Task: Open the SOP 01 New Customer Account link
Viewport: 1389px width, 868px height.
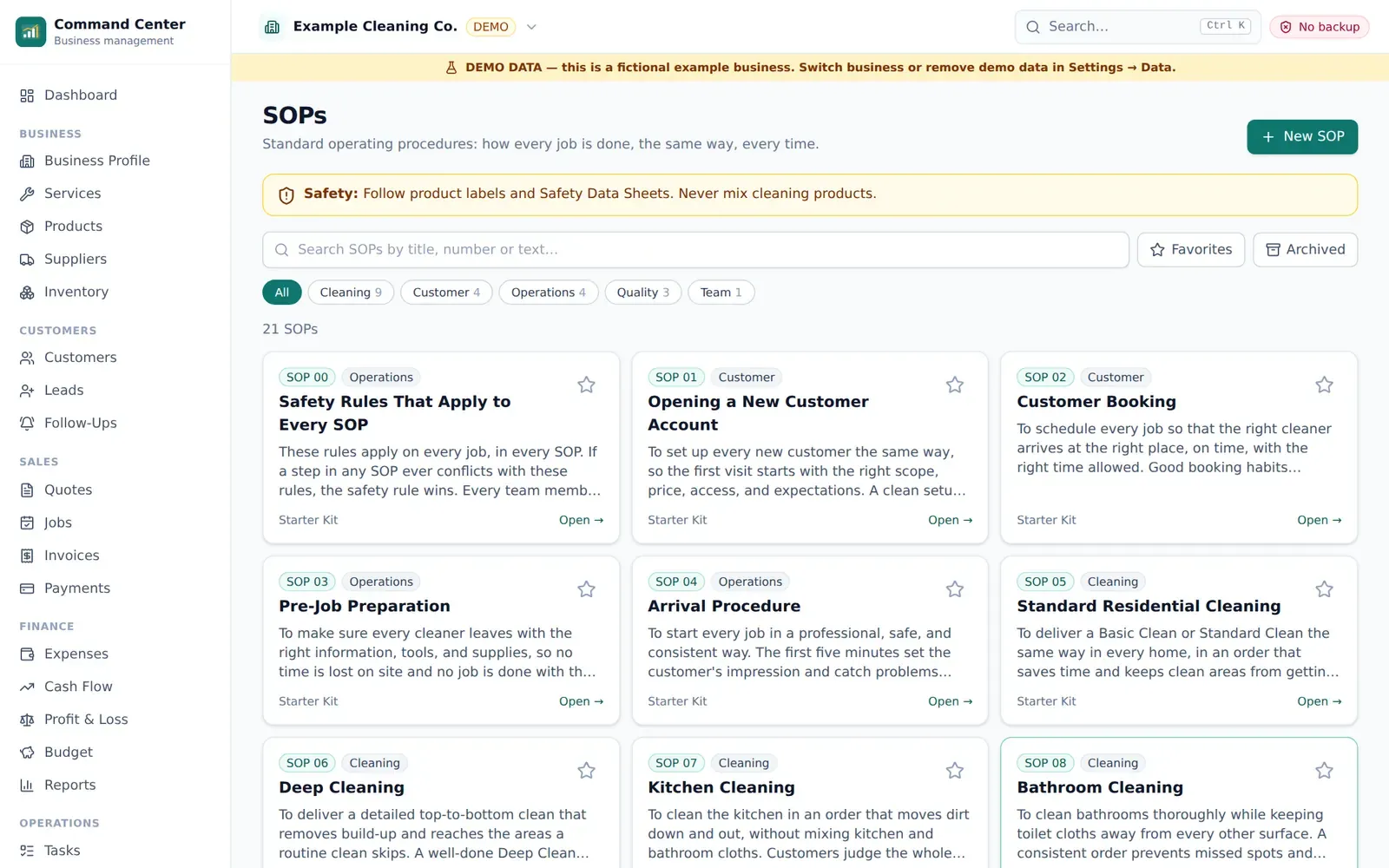Action: 950,520
